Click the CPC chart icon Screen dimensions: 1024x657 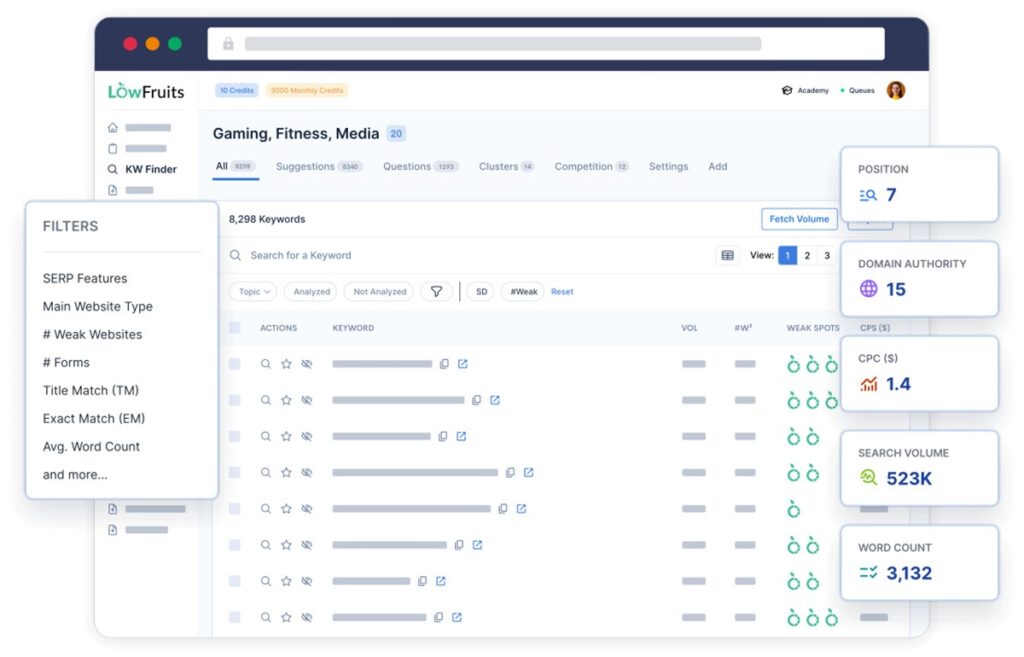(869, 384)
